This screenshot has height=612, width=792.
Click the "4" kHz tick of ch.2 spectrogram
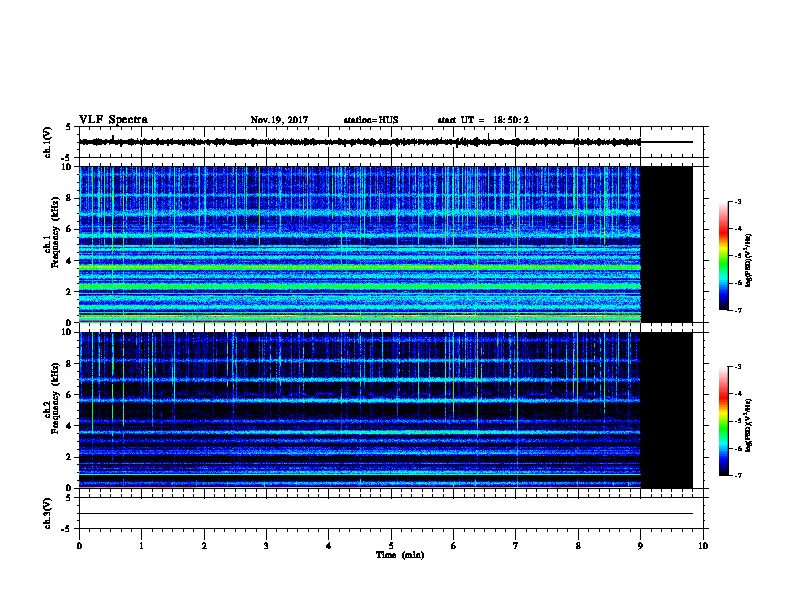pos(69,426)
